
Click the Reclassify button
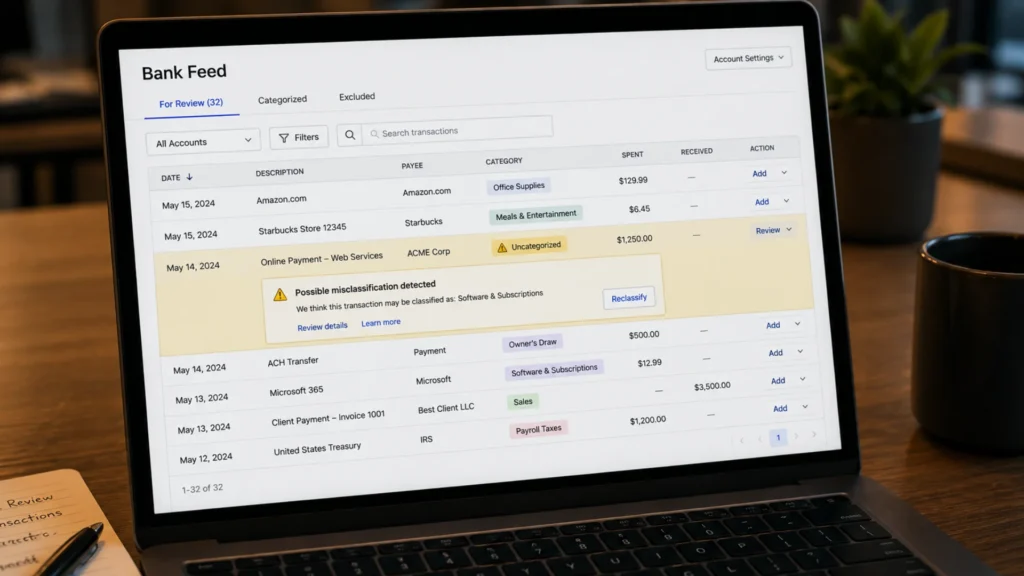629,298
